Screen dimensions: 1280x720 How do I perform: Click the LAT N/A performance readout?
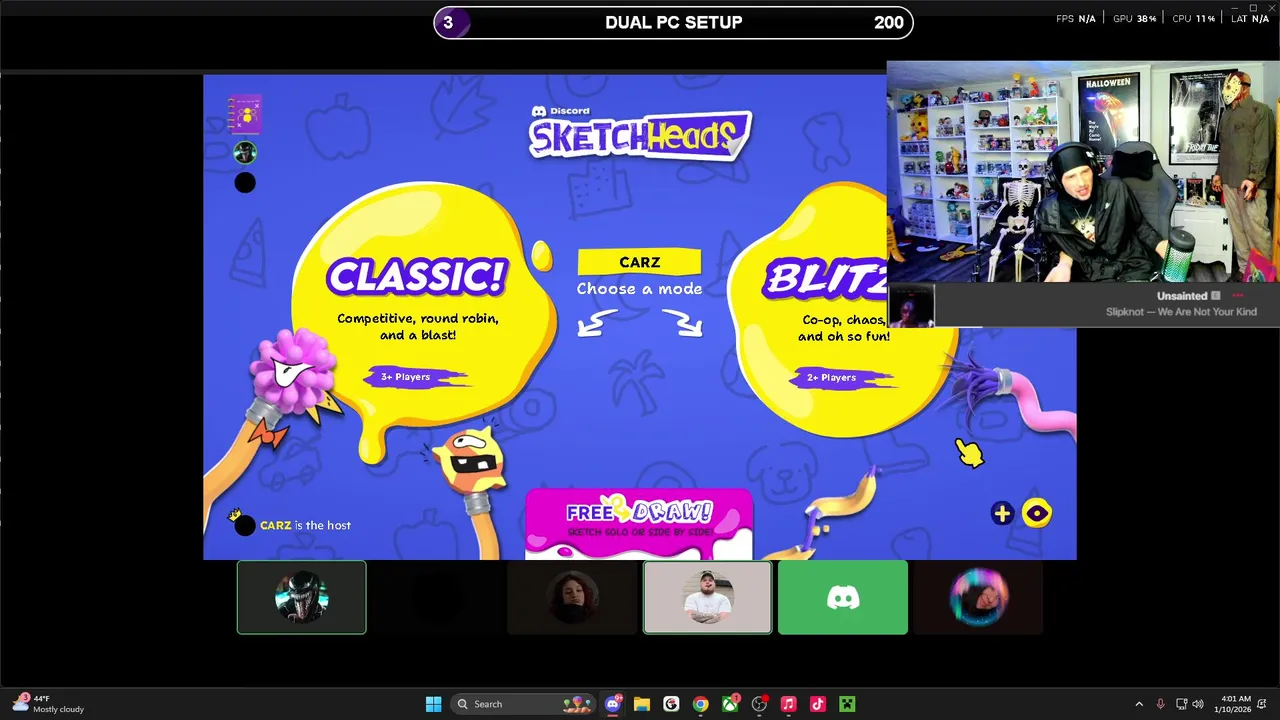1250,19
